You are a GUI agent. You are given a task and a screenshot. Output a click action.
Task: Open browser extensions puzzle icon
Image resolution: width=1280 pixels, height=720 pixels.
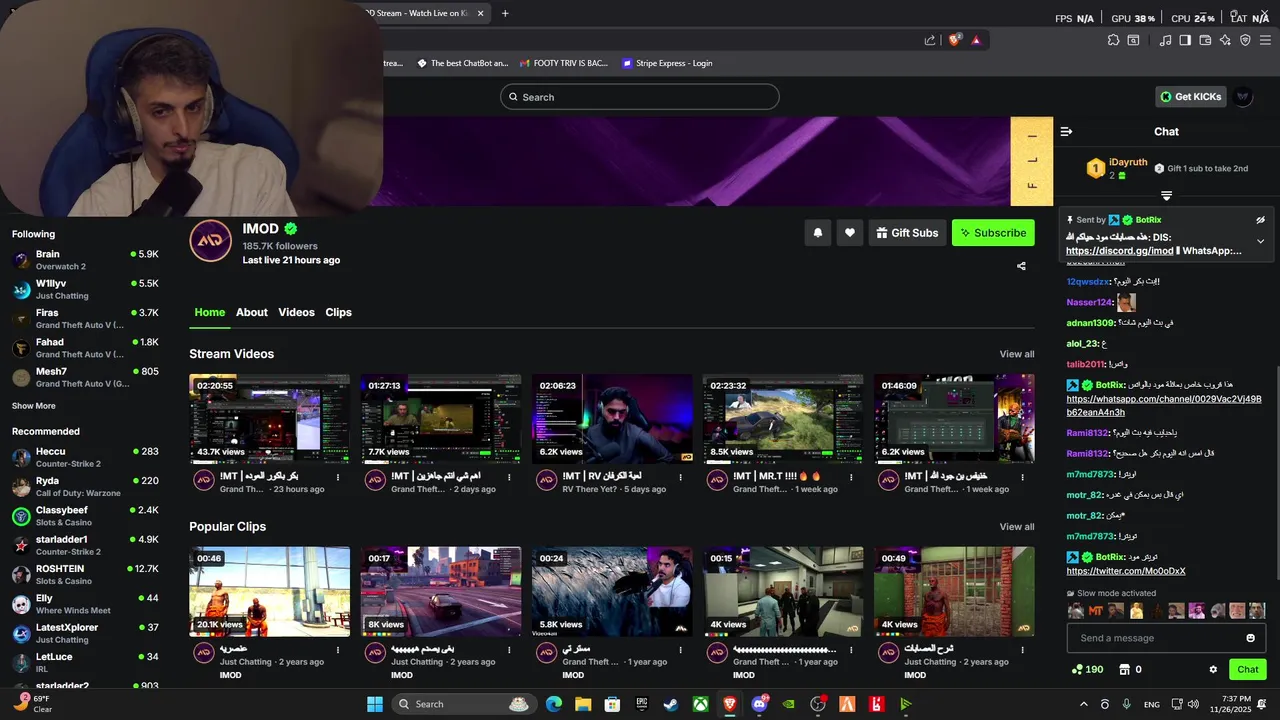(1113, 40)
